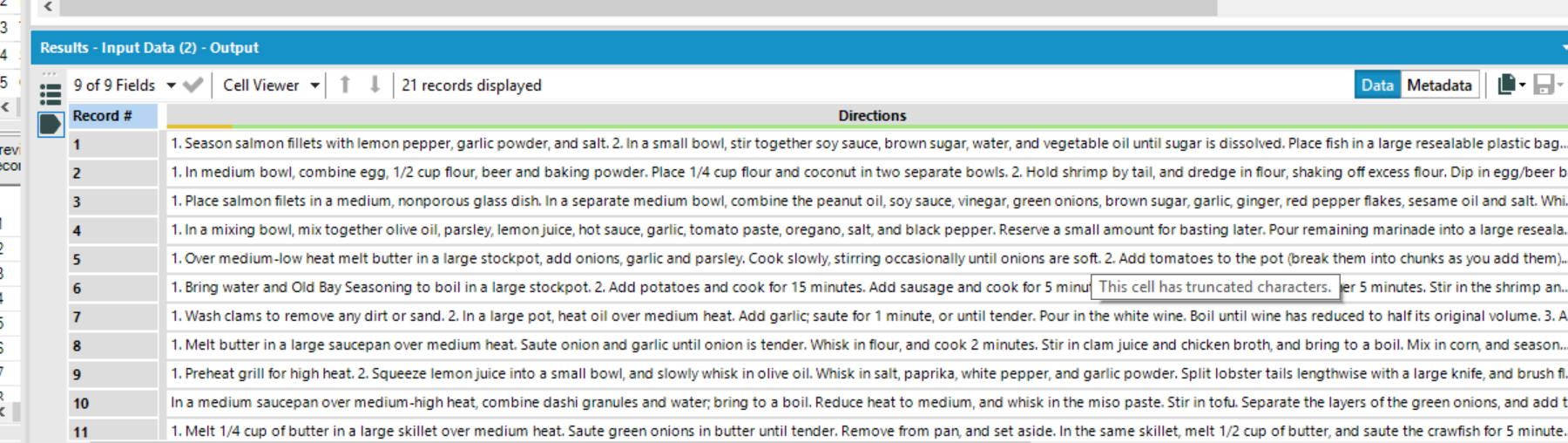Jump to next record with down arrow

[x=375, y=85]
